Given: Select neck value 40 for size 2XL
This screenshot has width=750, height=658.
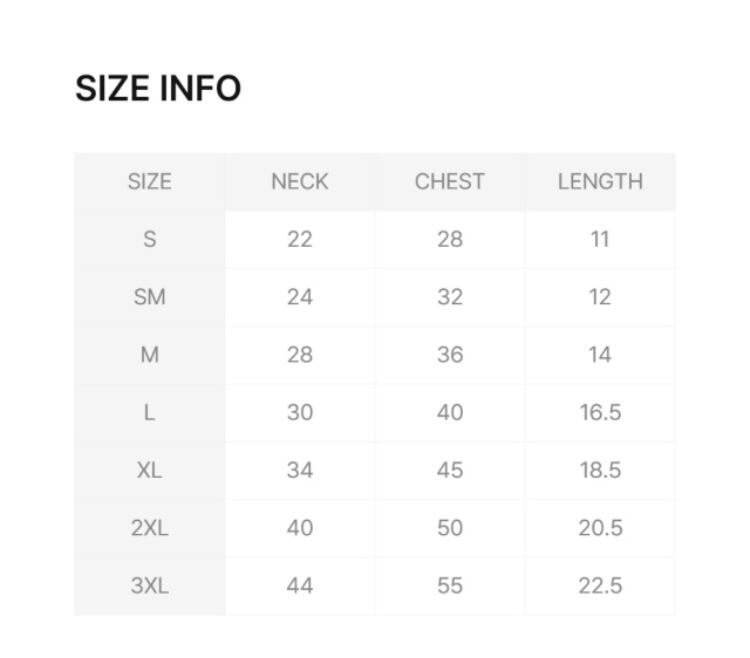Looking at the screenshot, I should click(x=300, y=528).
